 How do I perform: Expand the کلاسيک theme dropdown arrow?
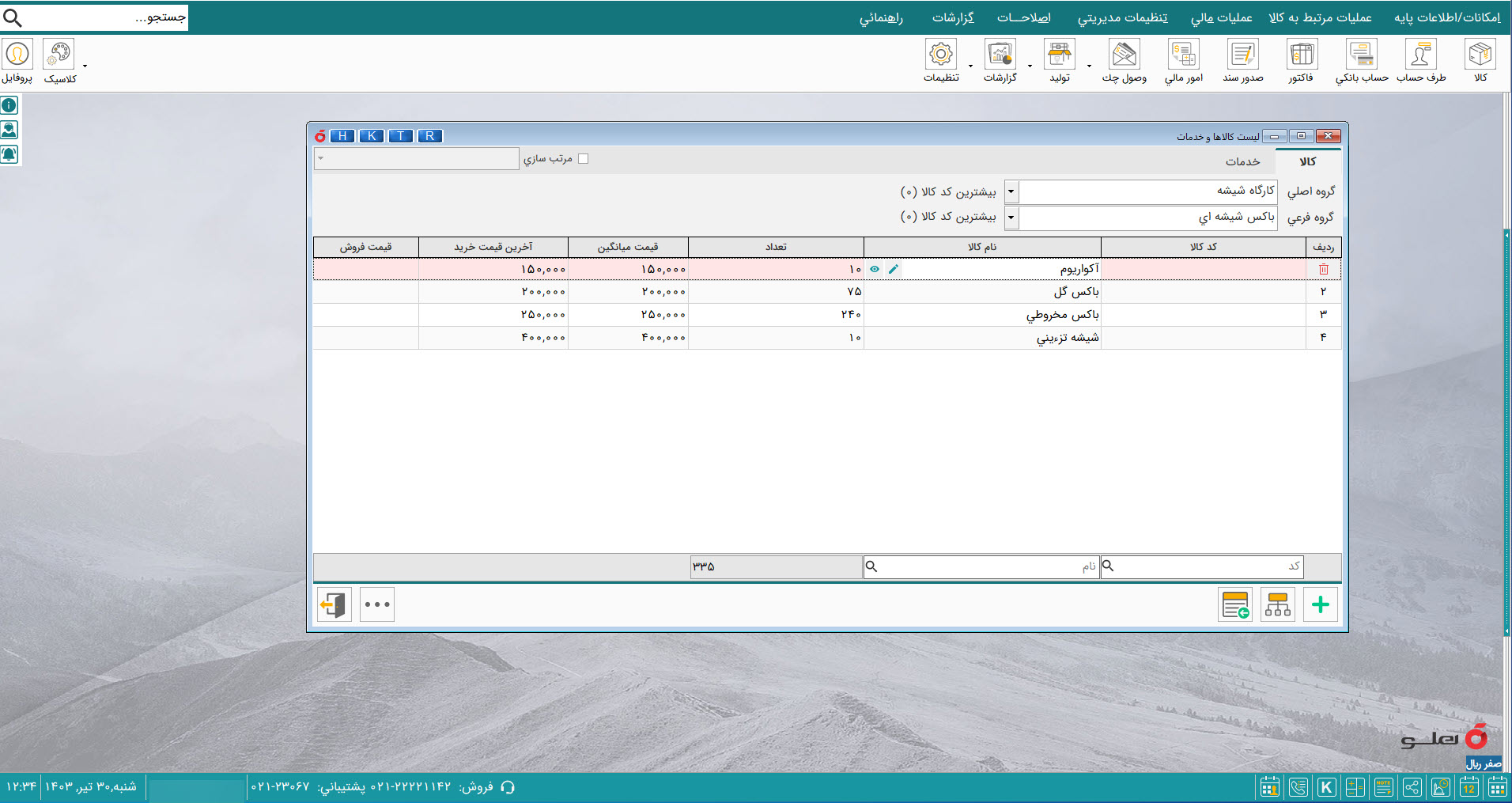point(85,66)
